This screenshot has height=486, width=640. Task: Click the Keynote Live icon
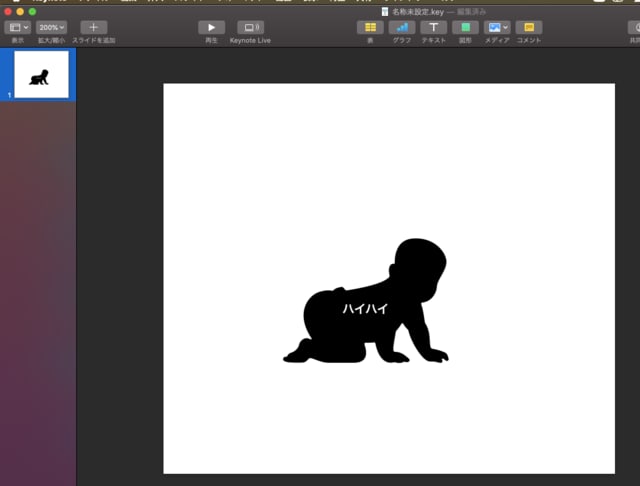click(x=251, y=27)
